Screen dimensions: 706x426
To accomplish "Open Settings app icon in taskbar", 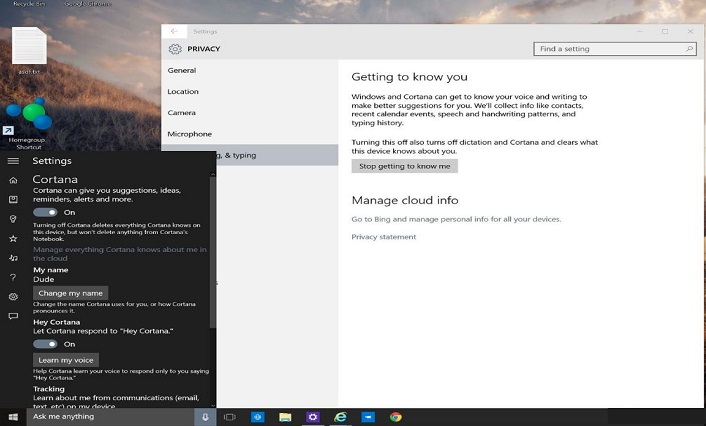I will point(312,417).
